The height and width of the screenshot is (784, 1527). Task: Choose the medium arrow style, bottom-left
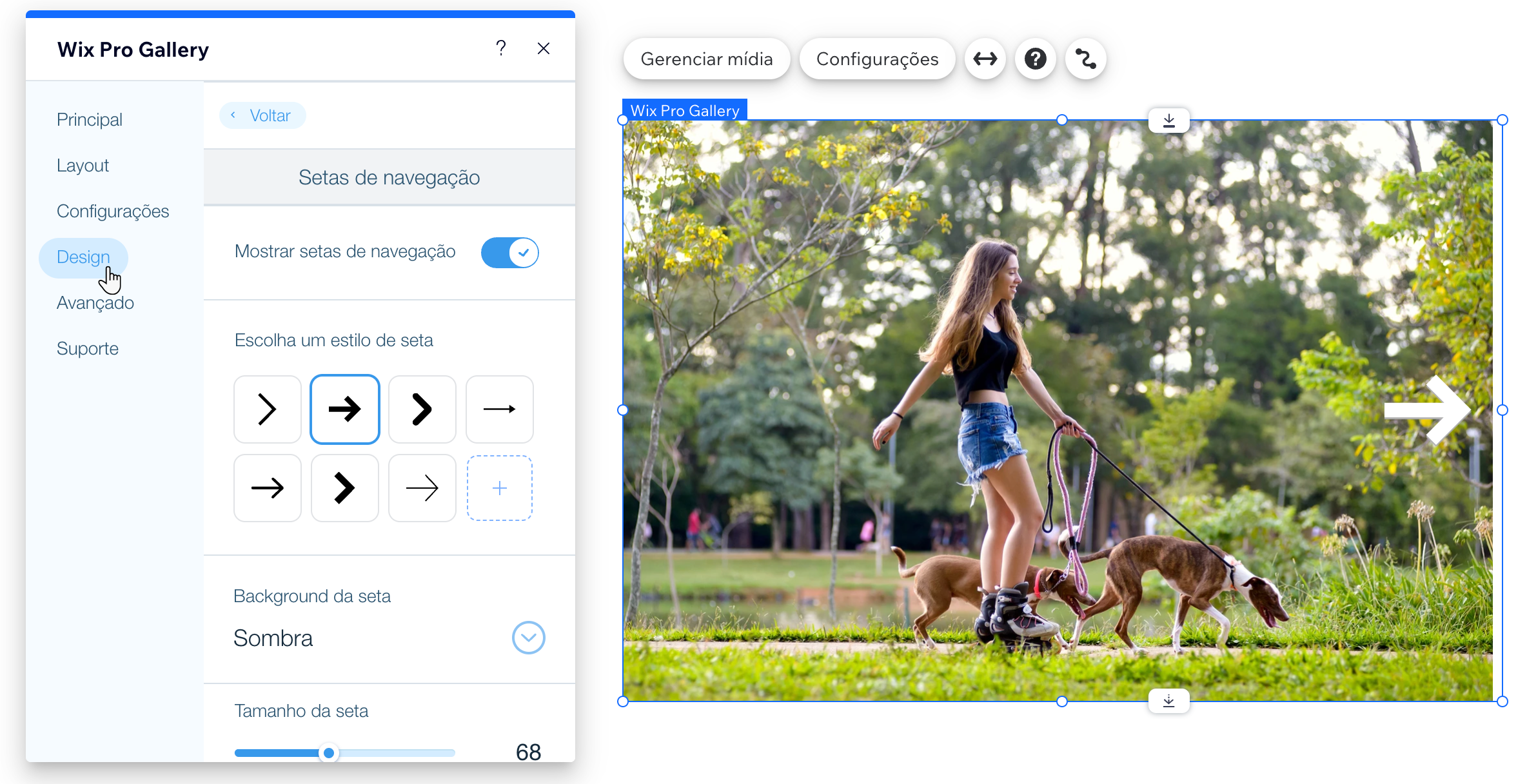tap(268, 488)
